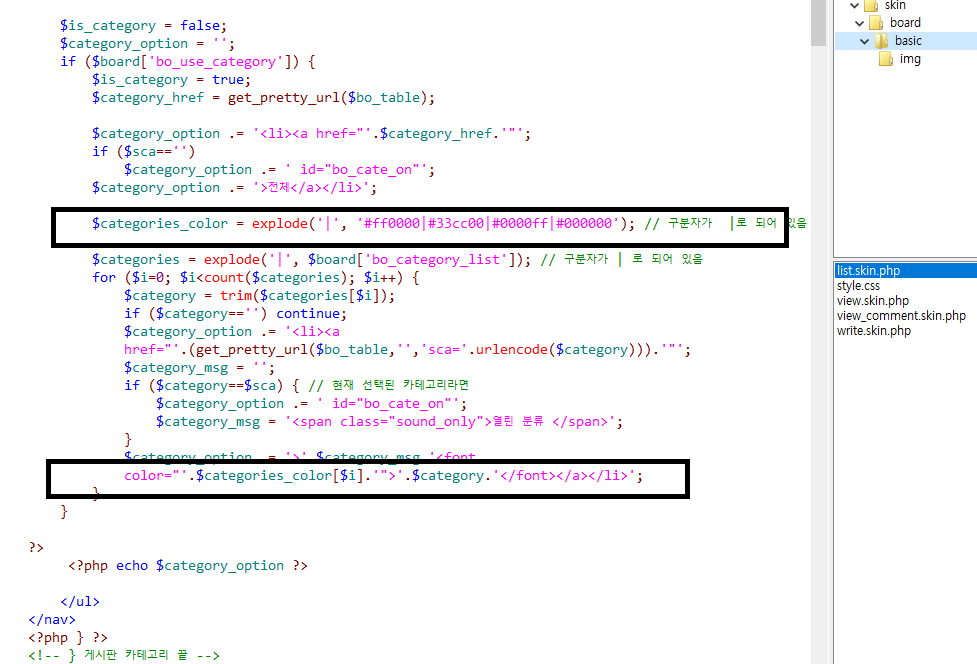Click the closing </ul> tag
Screen dimensions: 977x664
pyautogui.click(x=80, y=602)
